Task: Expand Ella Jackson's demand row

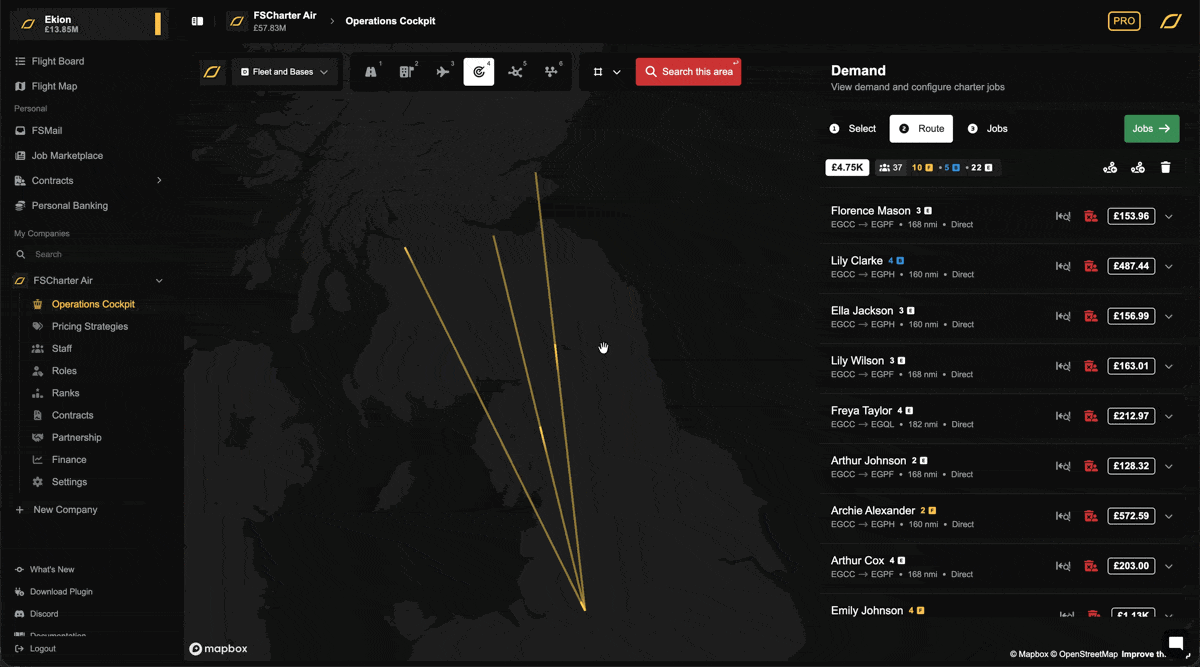Action: (x=1168, y=316)
